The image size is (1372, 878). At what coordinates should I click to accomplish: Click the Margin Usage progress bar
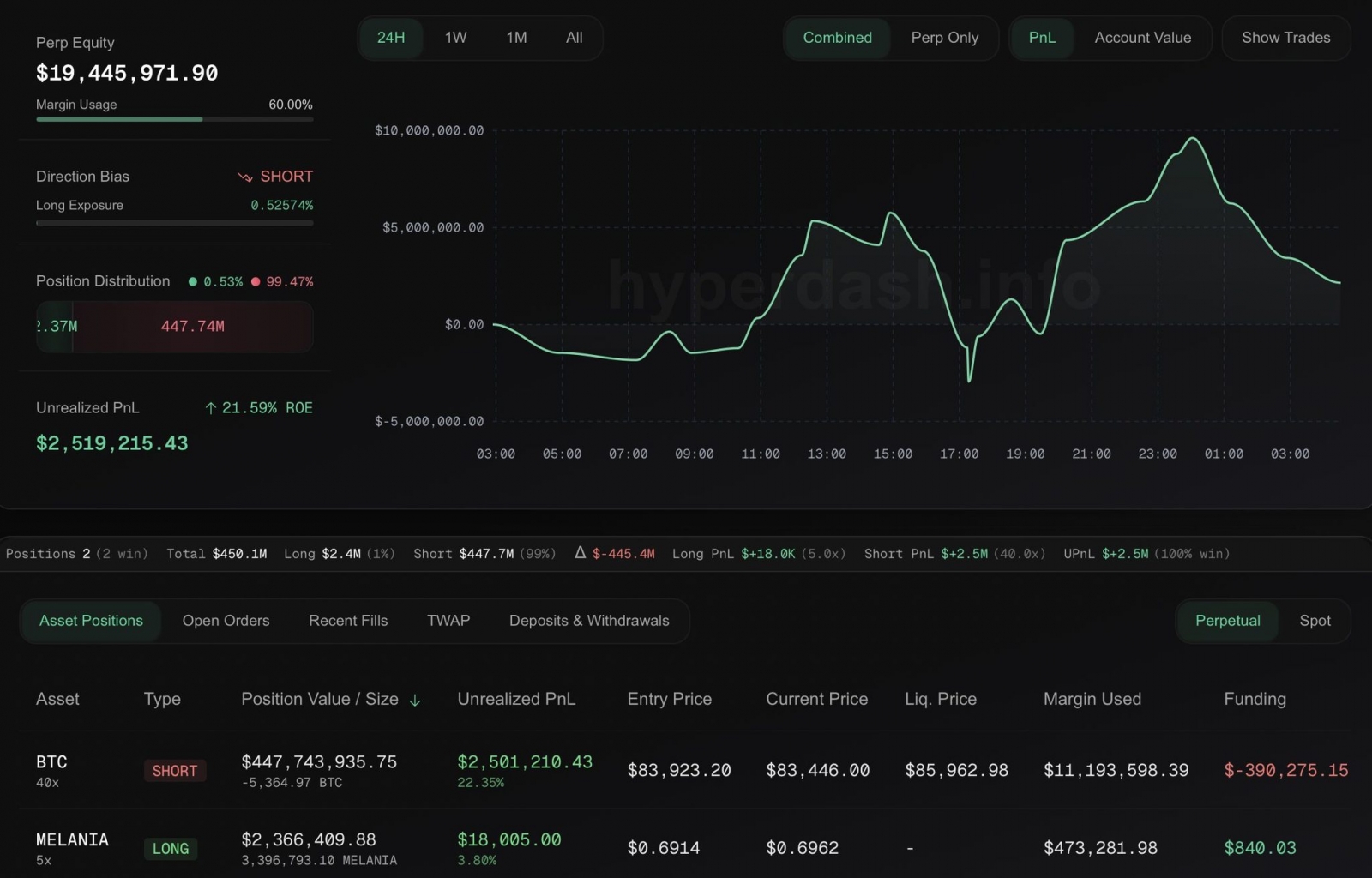click(174, 119)
